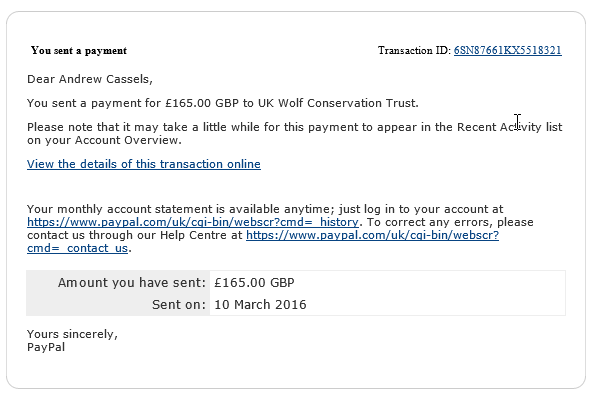Click the '10 March 2016' sent date
Viewport: 598px width, 400px height.
coord(260,305)
